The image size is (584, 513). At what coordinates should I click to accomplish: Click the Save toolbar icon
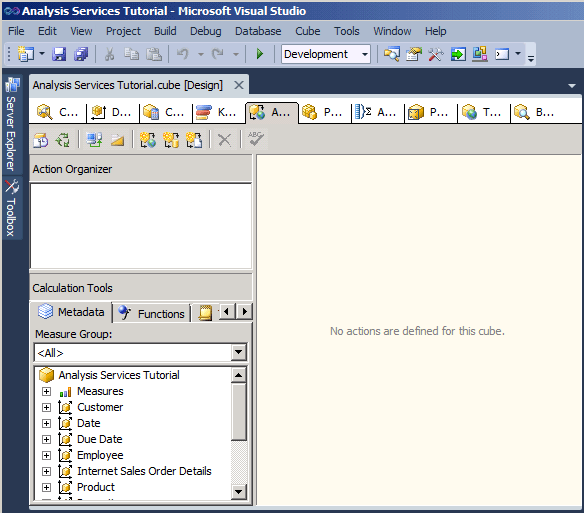click(59, 54)
